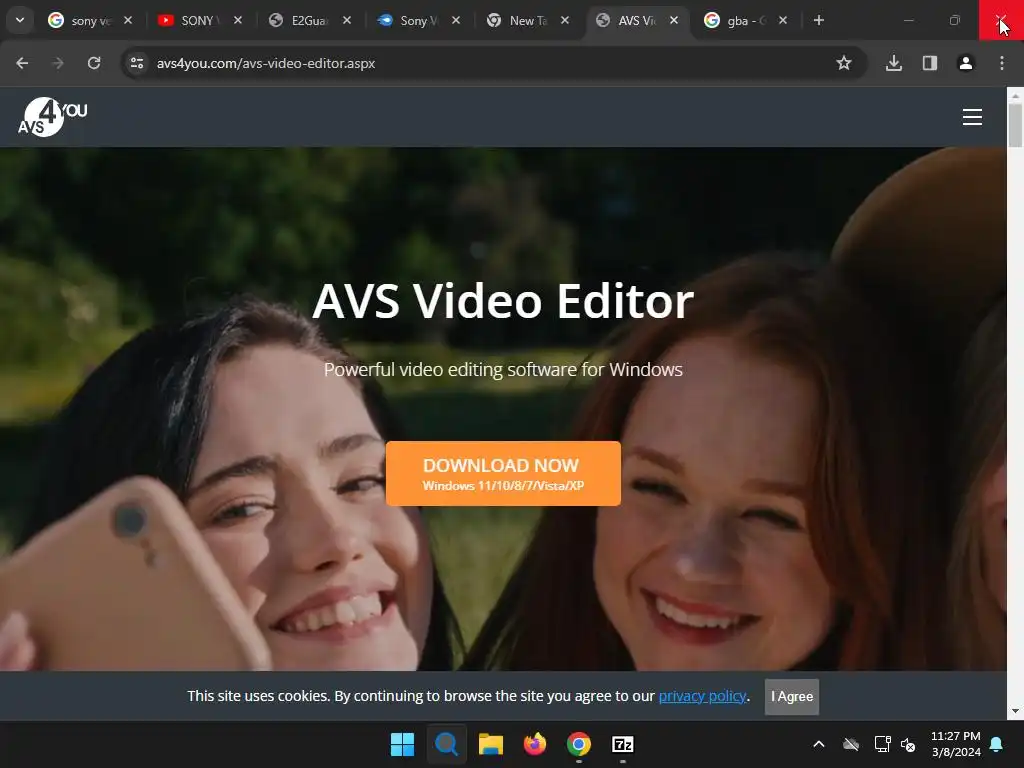The width and height of the screenshot is (1024, 768).
Task: Close the Sony V tab
Action: point(456,20)
